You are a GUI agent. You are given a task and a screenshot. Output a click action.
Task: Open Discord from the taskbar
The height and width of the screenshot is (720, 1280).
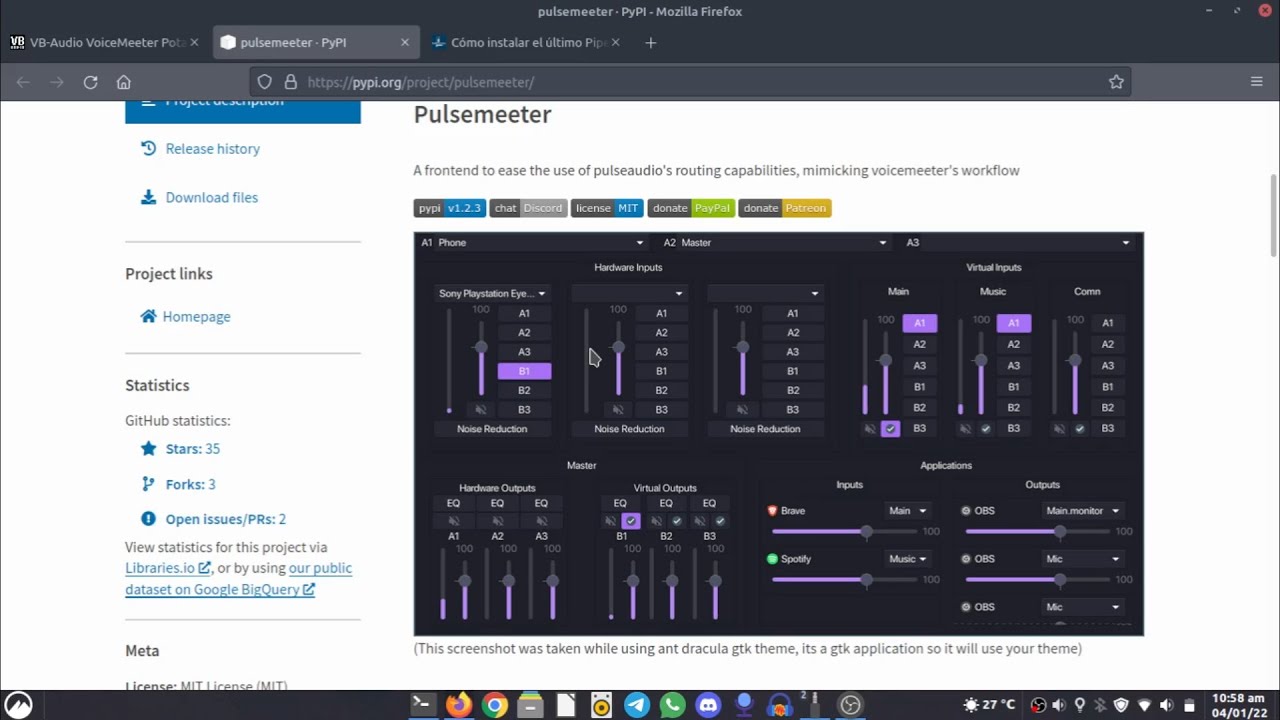[708, 705]
